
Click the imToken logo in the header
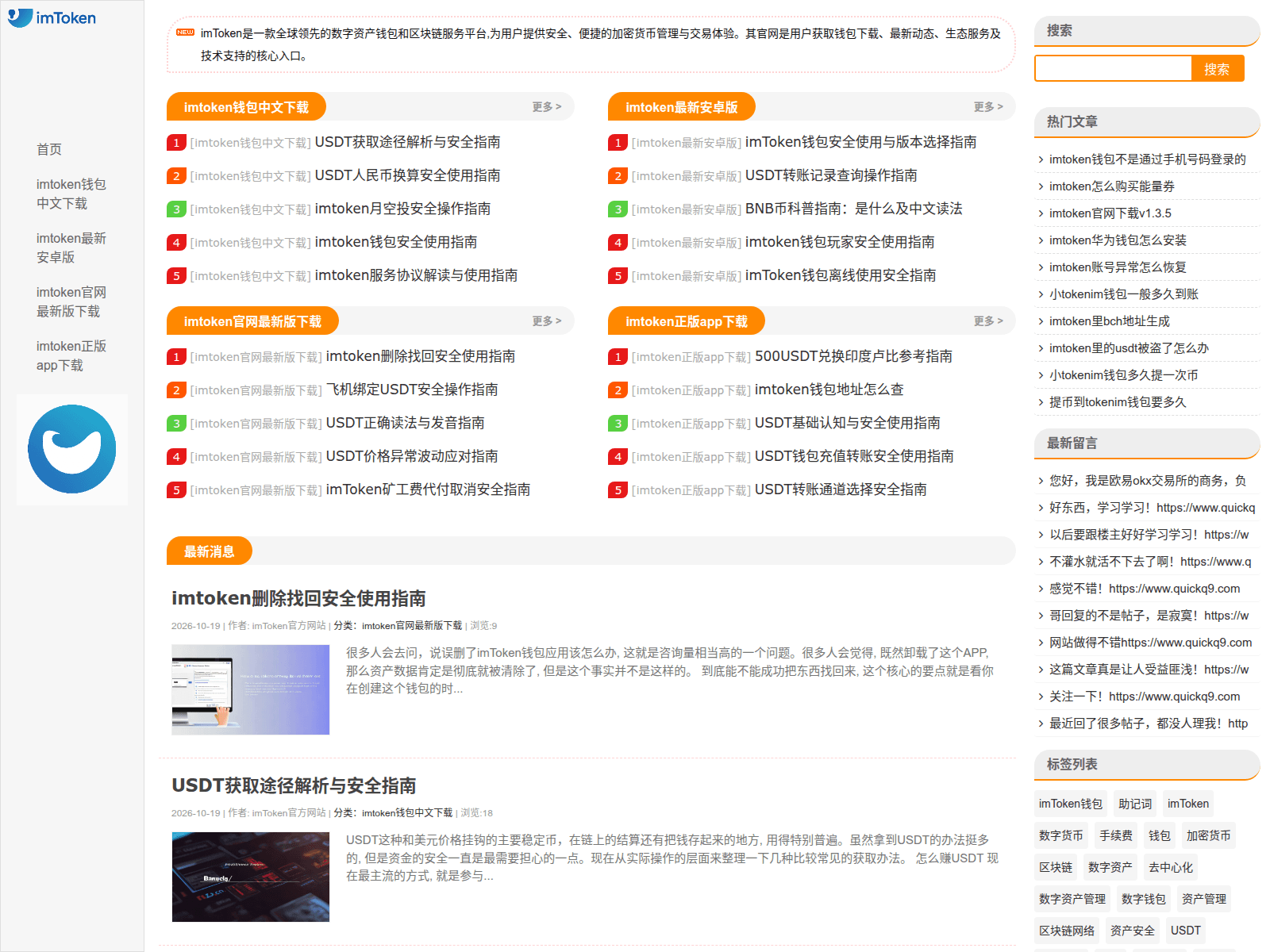point(52,17)
